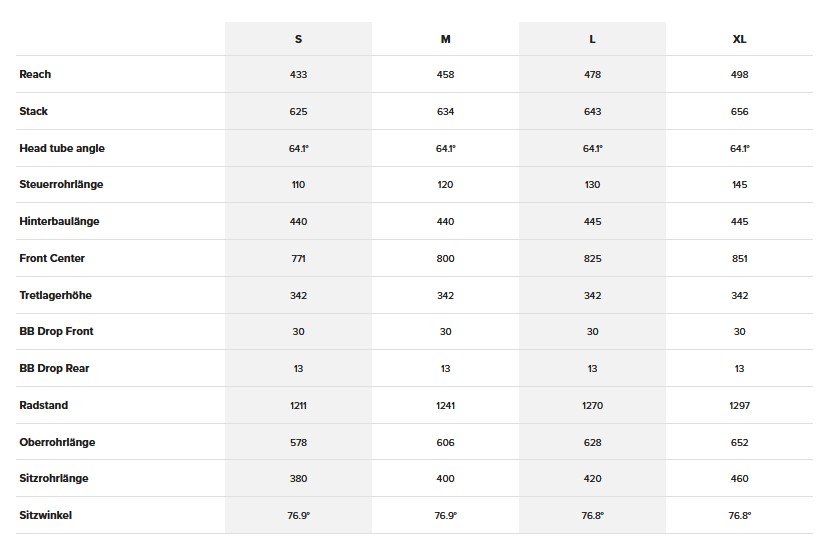Select the BB Drop Front row label
The height and width of the screenshot is (557, 837).
(x=56, y=331)
